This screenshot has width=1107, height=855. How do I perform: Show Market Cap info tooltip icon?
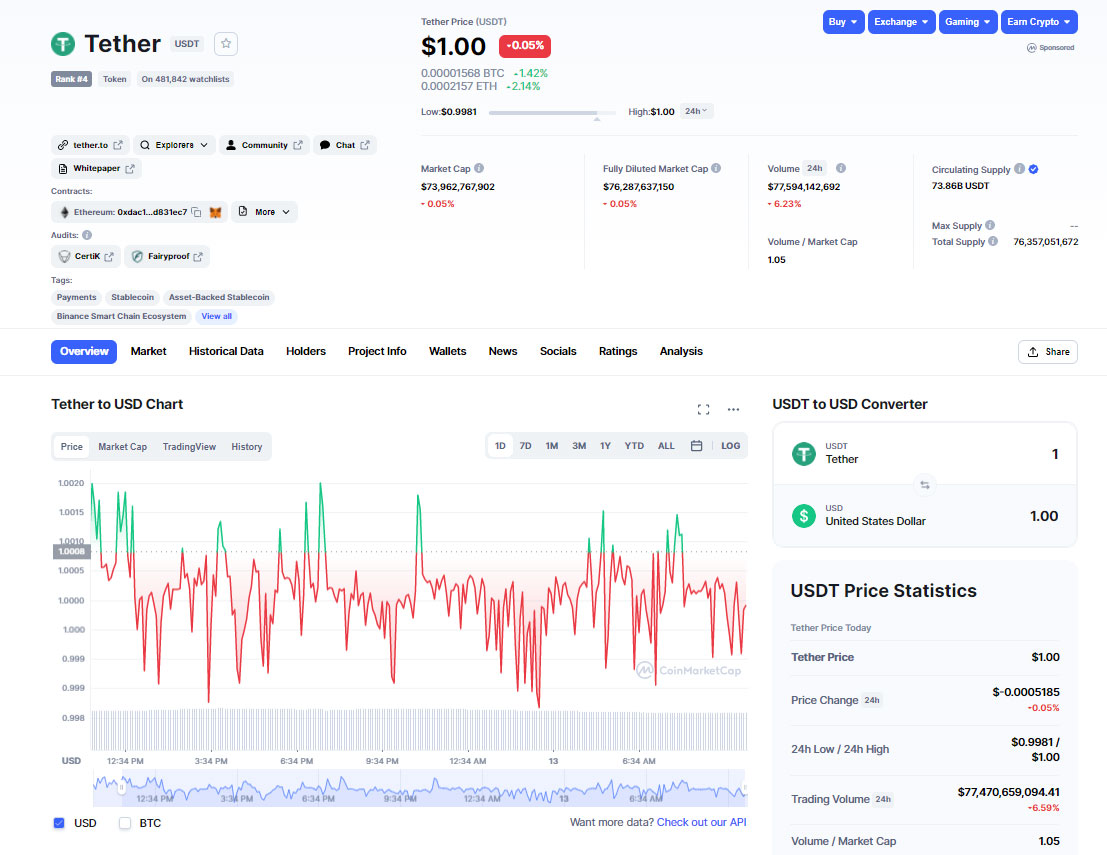479,169
